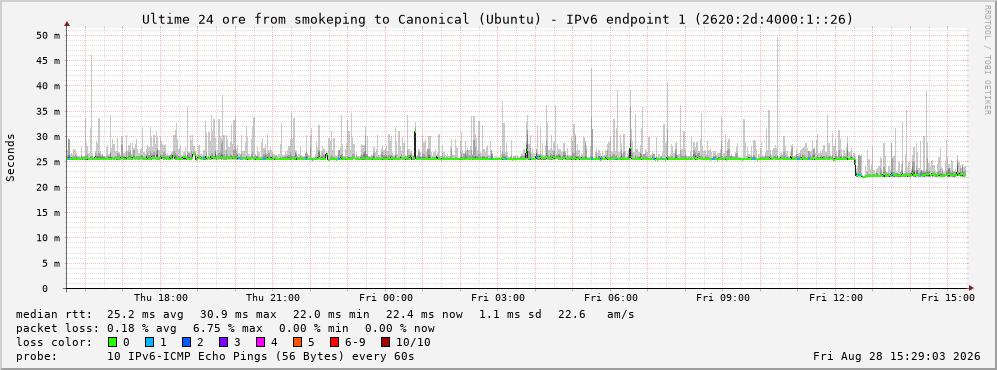Click the 25 m y-axis label
Image resolution: width=997 pixels, height=370 pixels.
point(49,162)
